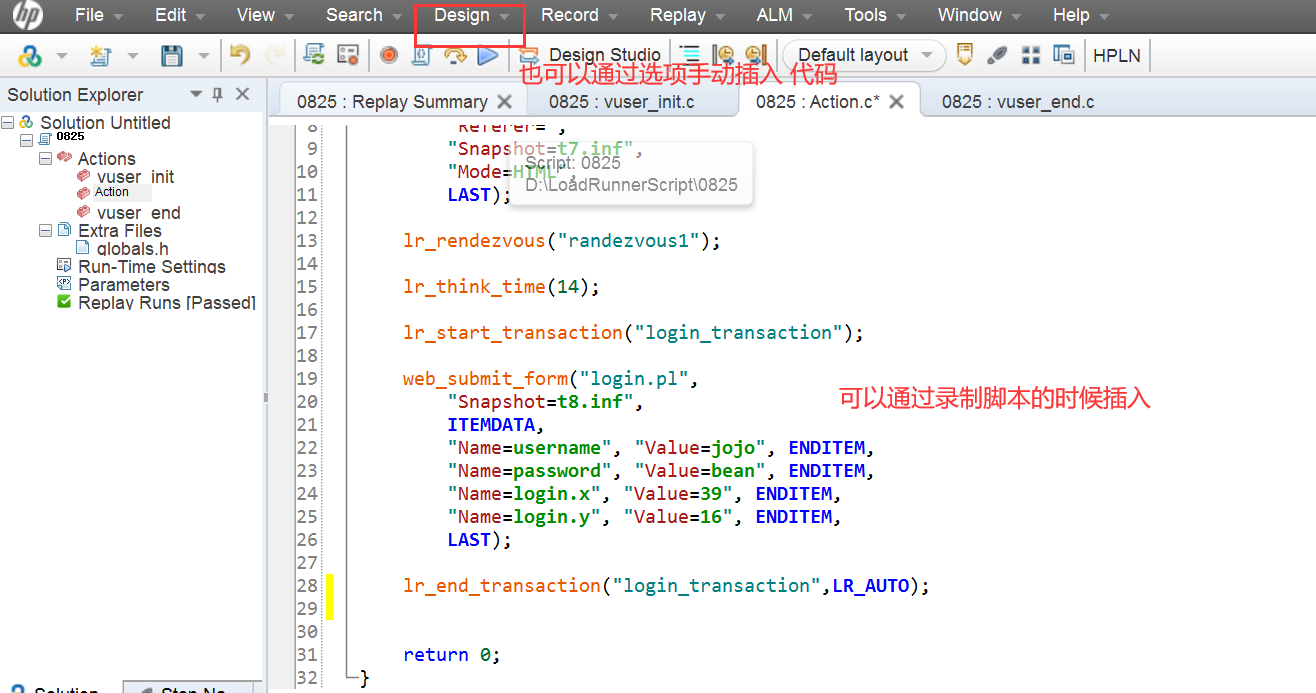Open Solution Explorer panel options dropdown
This screenshot has height=693, width=1316.
(196, 94)
